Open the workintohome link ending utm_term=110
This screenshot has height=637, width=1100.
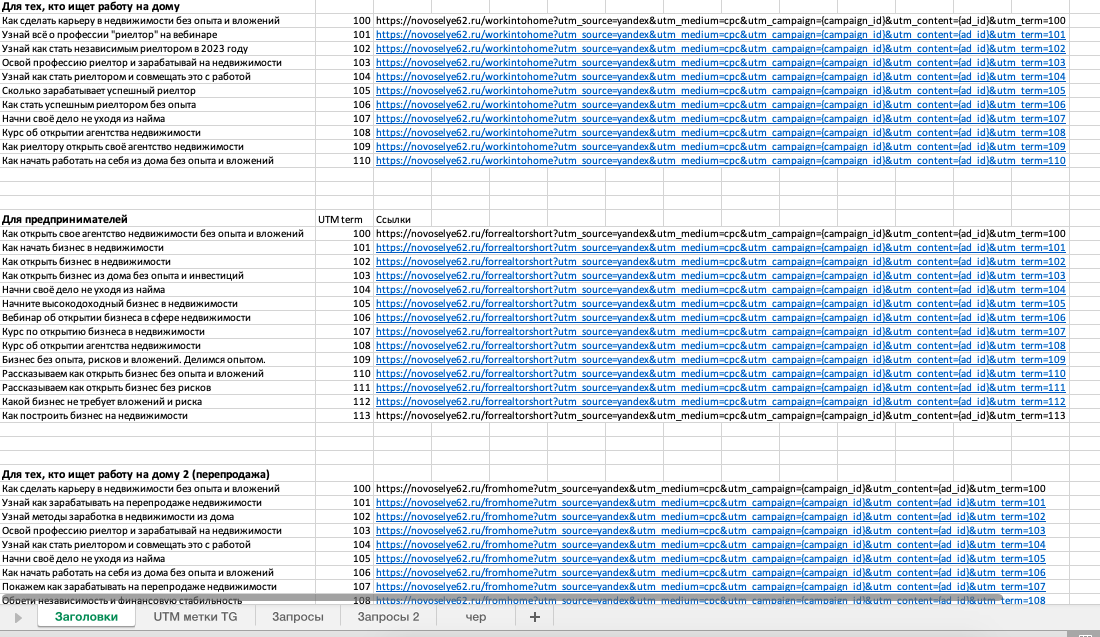tap(720, 161)
